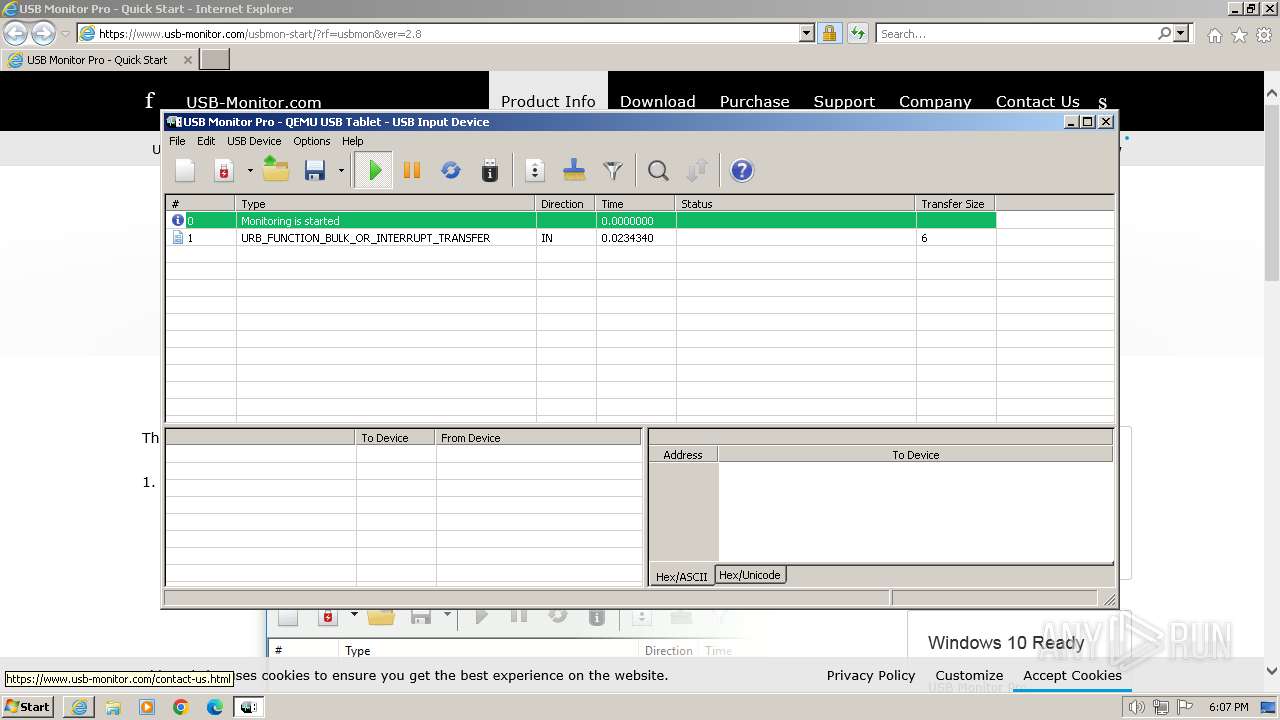This screenshot has width=1280, height=720.
Task: Open the Download page link
Action: [x=657, y=101]
